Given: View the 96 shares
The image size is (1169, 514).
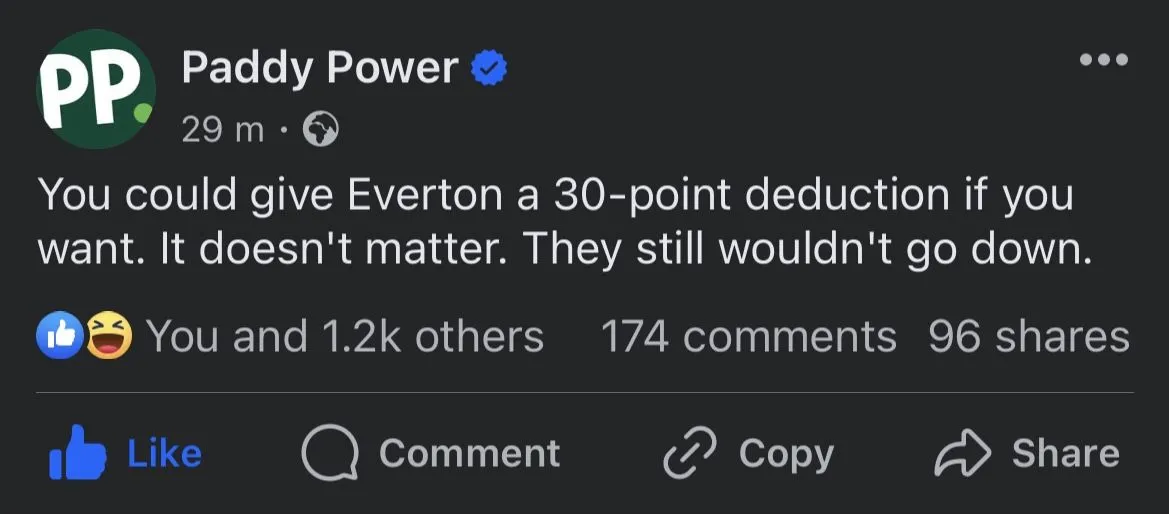Looking at the screenshot, I should (1029, 337).
